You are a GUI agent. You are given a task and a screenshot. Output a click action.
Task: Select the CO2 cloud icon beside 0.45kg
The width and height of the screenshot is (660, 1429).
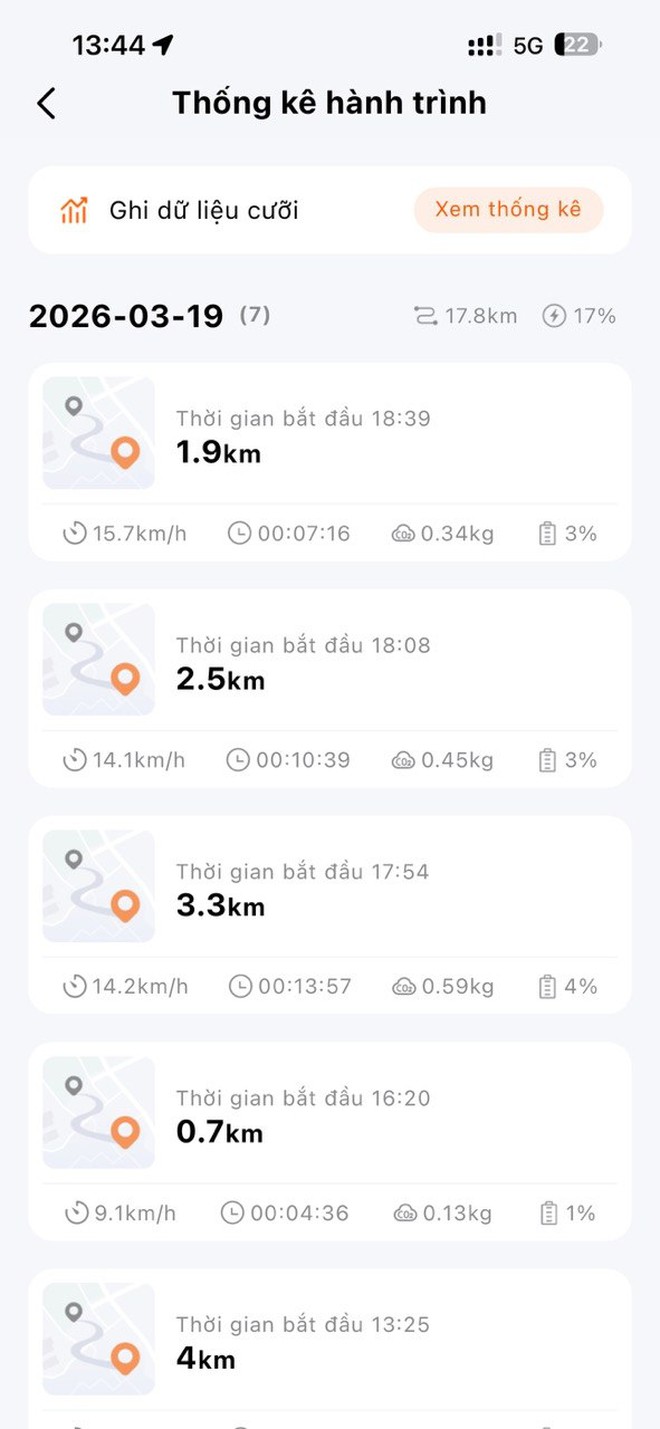pos(404,759)
